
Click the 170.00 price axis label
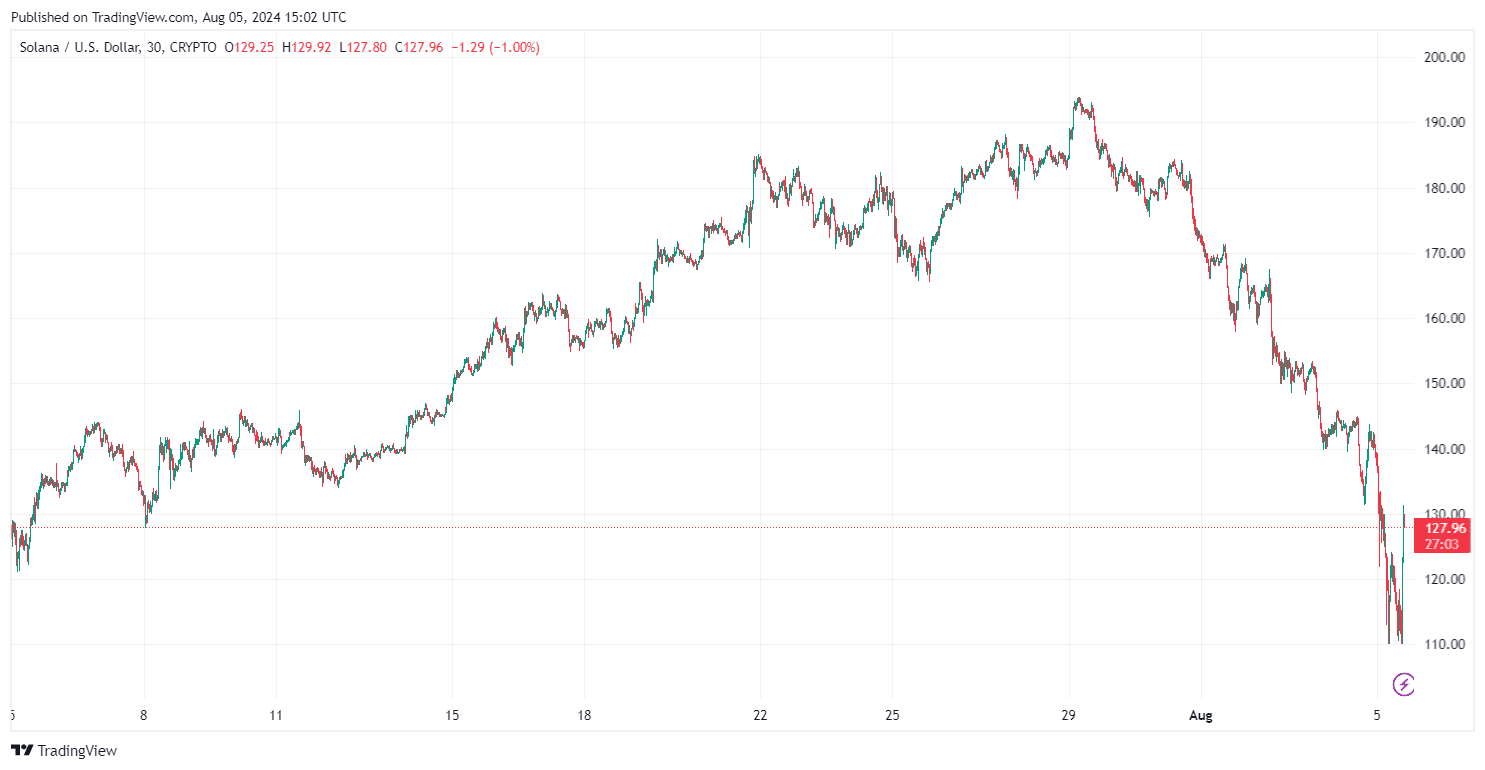pyautogui.click(x=1445, y=253)
